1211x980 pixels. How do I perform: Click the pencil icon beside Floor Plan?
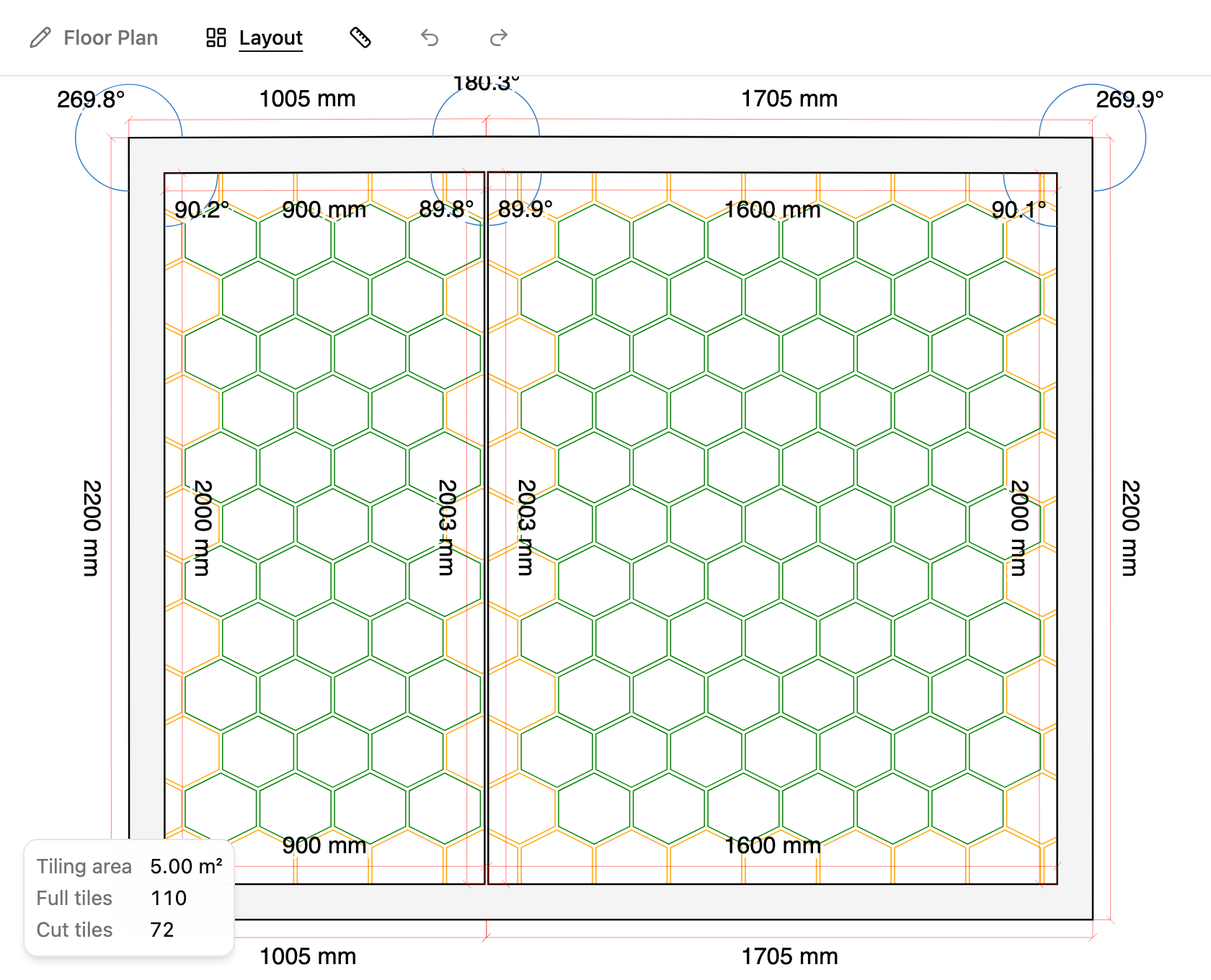(40, 37)
